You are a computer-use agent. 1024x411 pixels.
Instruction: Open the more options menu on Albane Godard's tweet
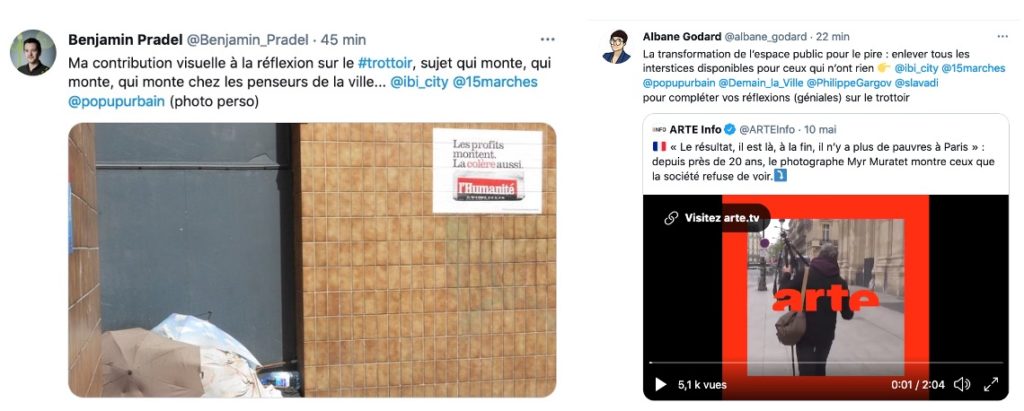coord(1002,37)
